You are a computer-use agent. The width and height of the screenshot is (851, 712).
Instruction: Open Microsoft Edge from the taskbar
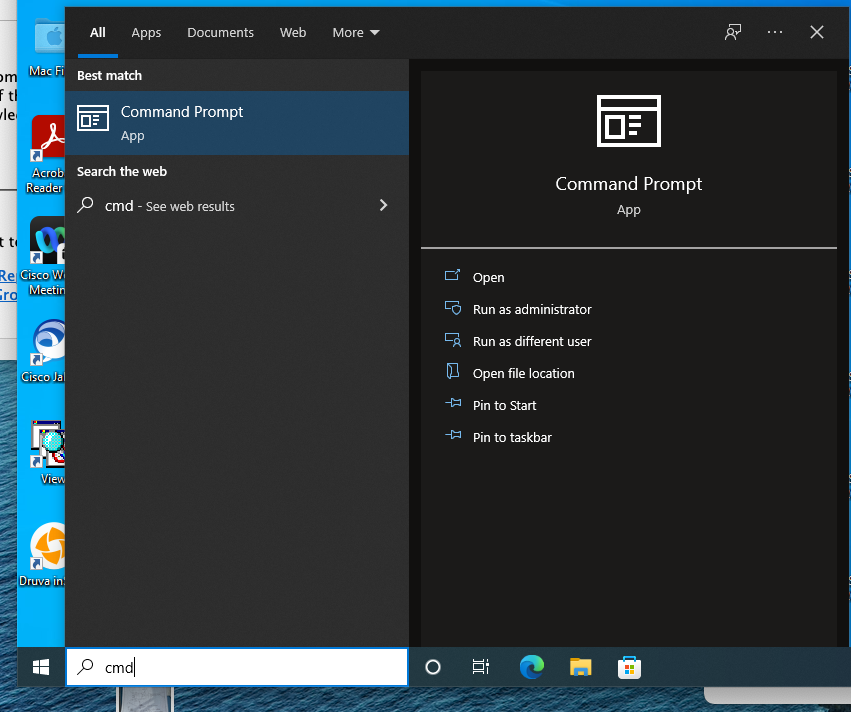[x=531, y=667]
